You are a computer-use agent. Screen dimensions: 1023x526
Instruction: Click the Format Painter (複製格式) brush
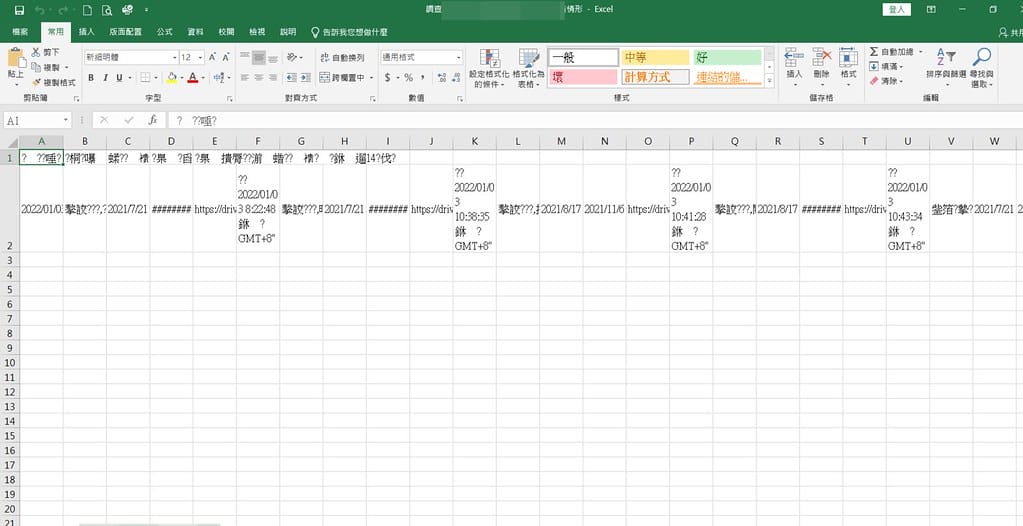point(36,82)
